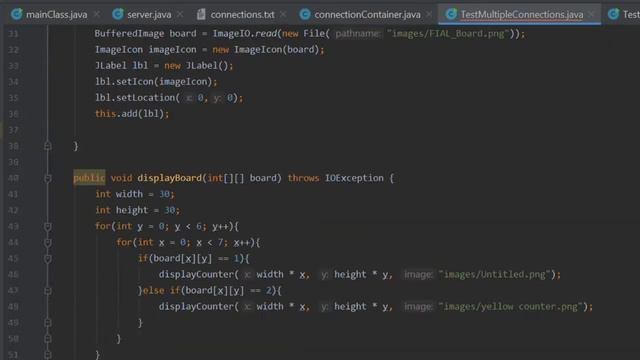Image resolution: width=640 pixels, height=360 pixels.
Task: Close the TestMultipleConnections.java tab
Action: pos(591,15)
